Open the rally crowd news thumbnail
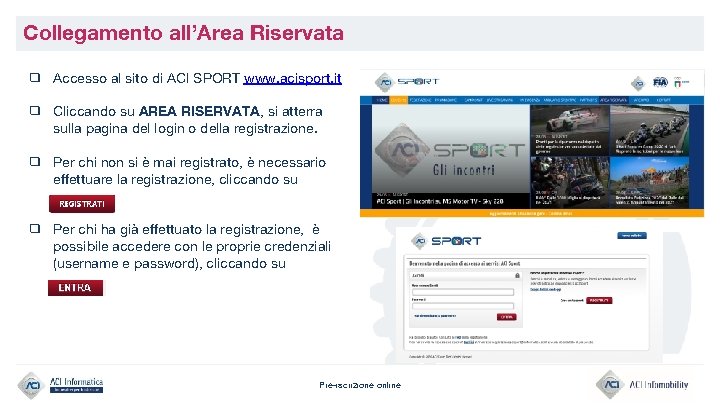720x405 pixels. (x=569, y=182)
